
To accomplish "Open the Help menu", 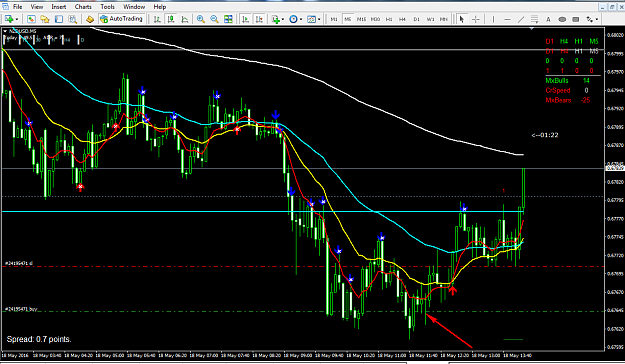I will (159, 7).
